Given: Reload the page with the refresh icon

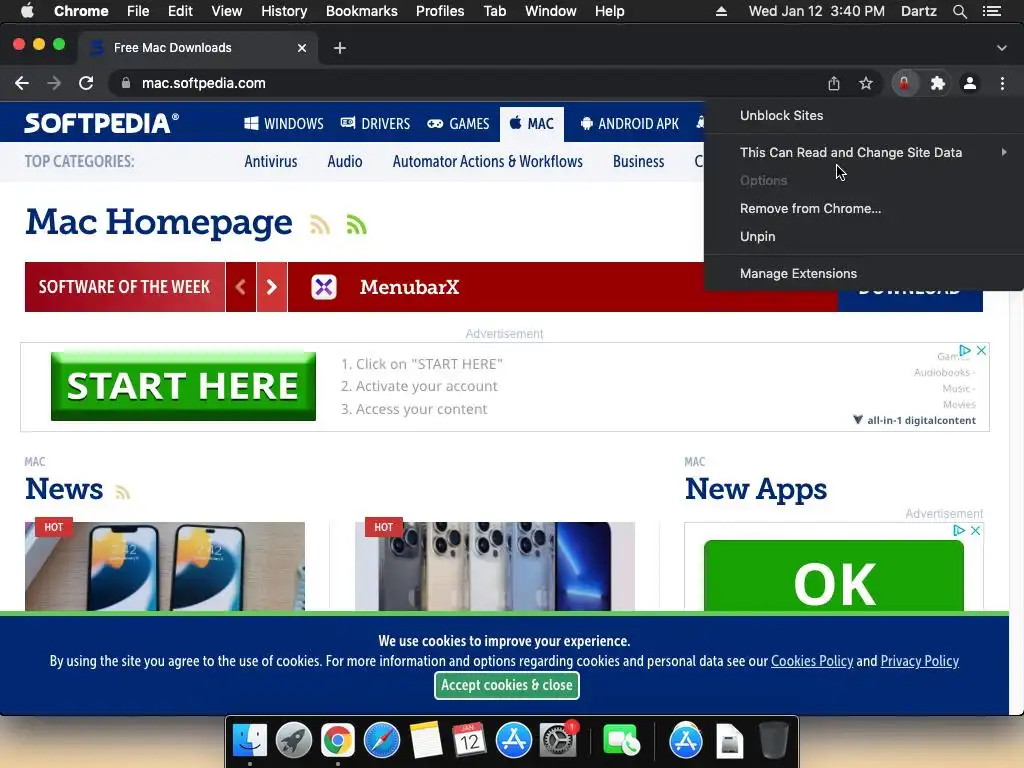Looking at the screenshot, I should click(x=86, y=83).
